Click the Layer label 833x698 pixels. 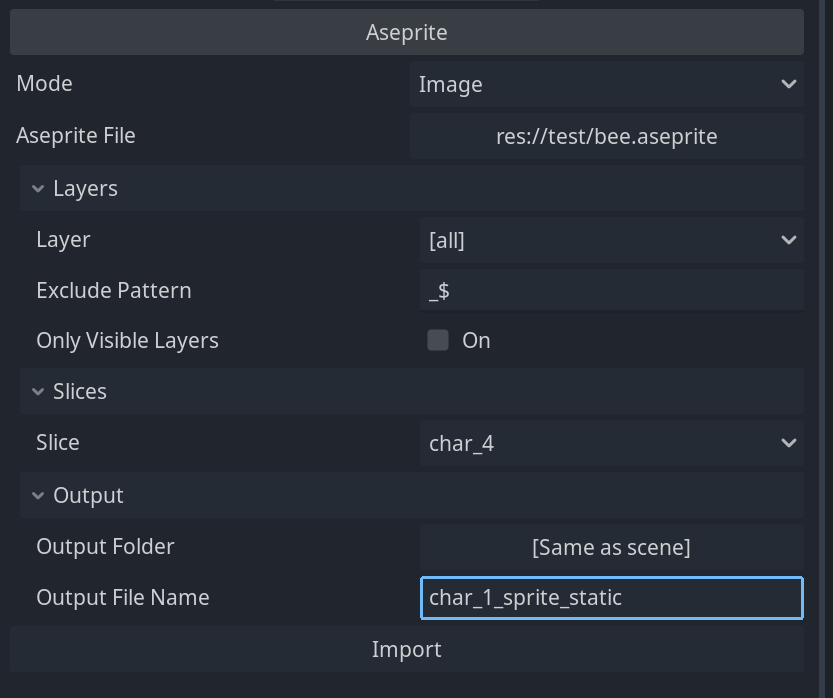coord(63,240)
